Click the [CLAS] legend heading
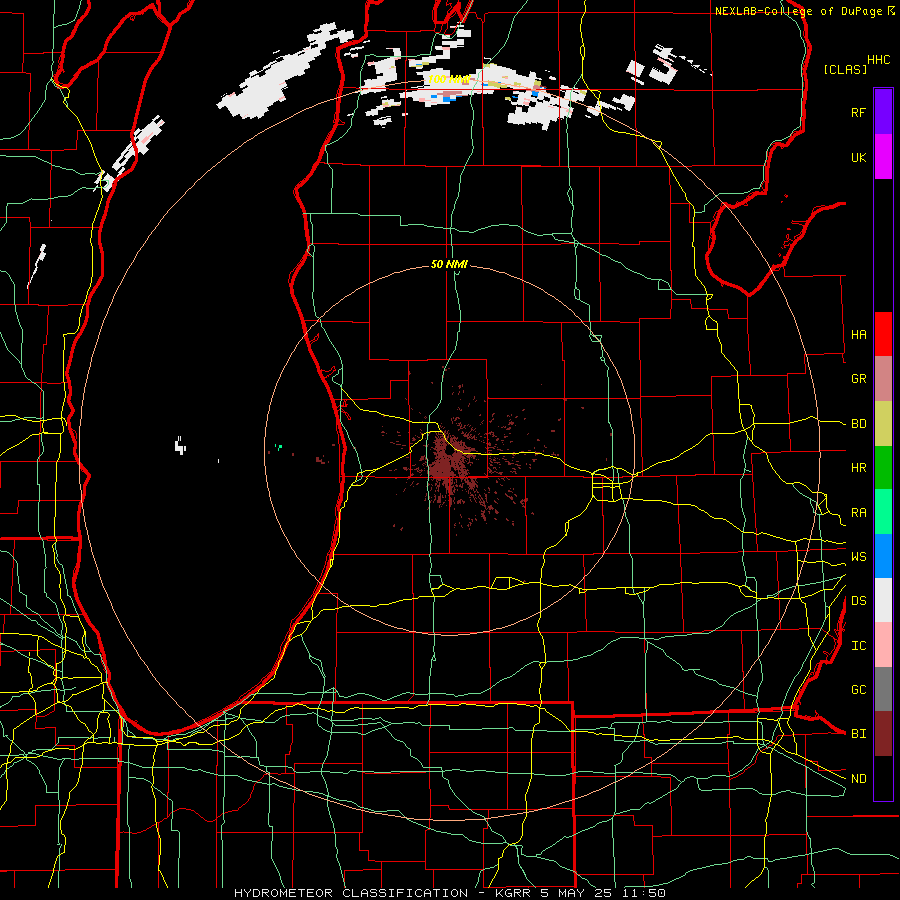The width and height of the screenshot is (900, 900). [x=845, y=69]
